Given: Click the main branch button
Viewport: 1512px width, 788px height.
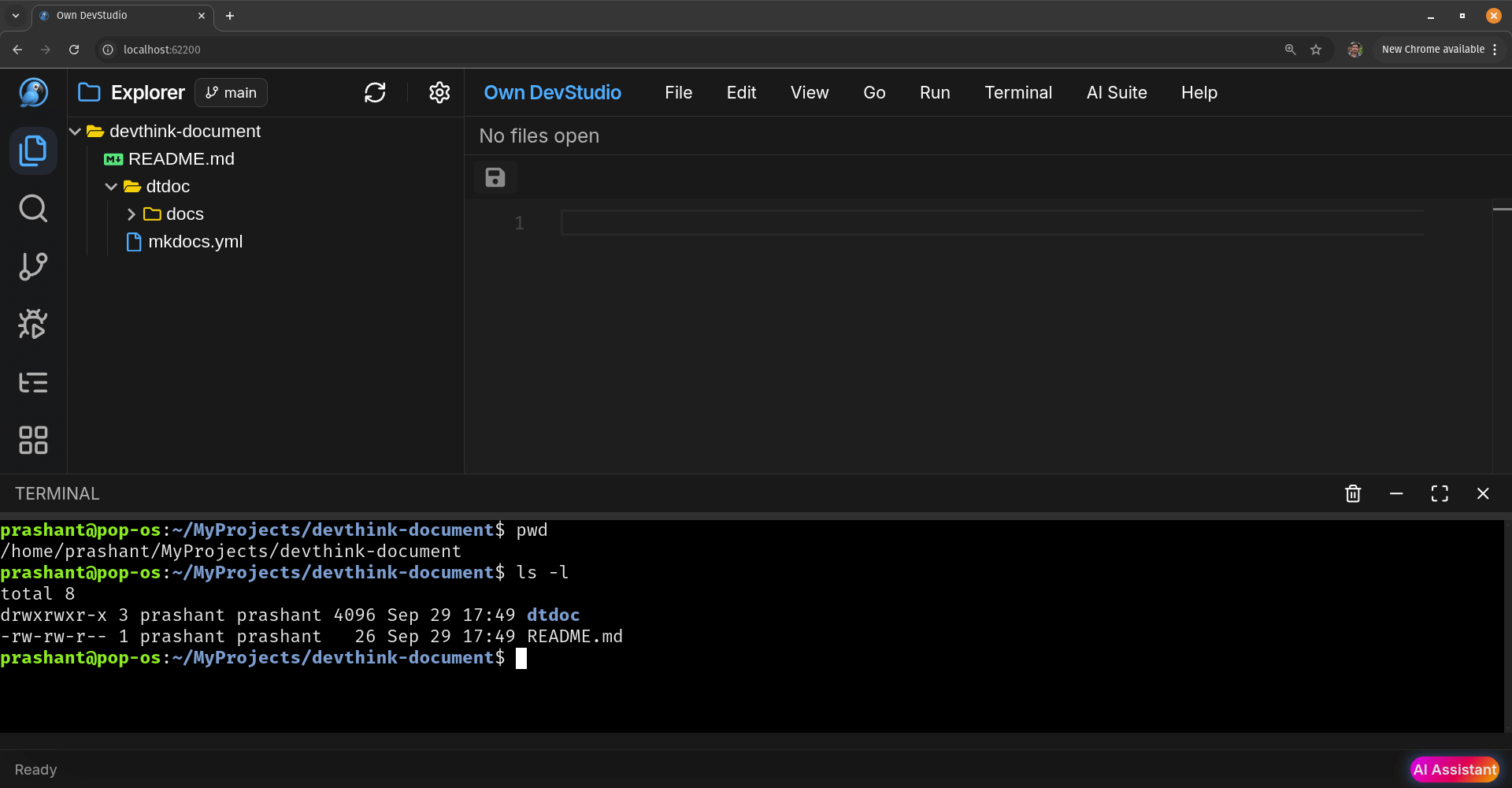Looking at the screenshot, I should coord(230,92).
